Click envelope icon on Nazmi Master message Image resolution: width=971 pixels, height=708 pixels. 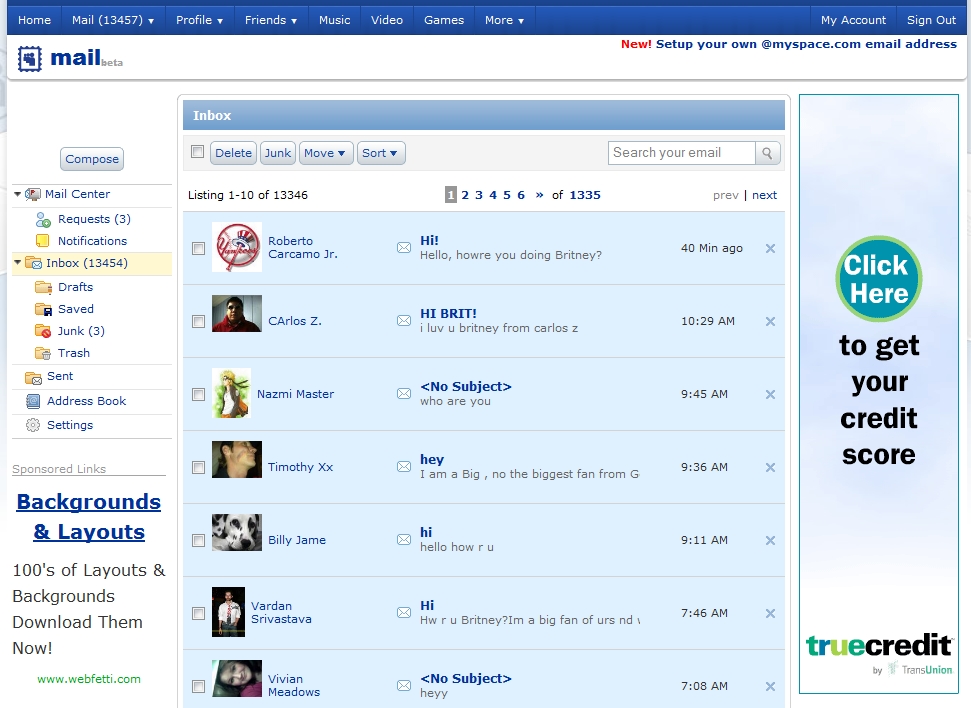coord(404,394)
